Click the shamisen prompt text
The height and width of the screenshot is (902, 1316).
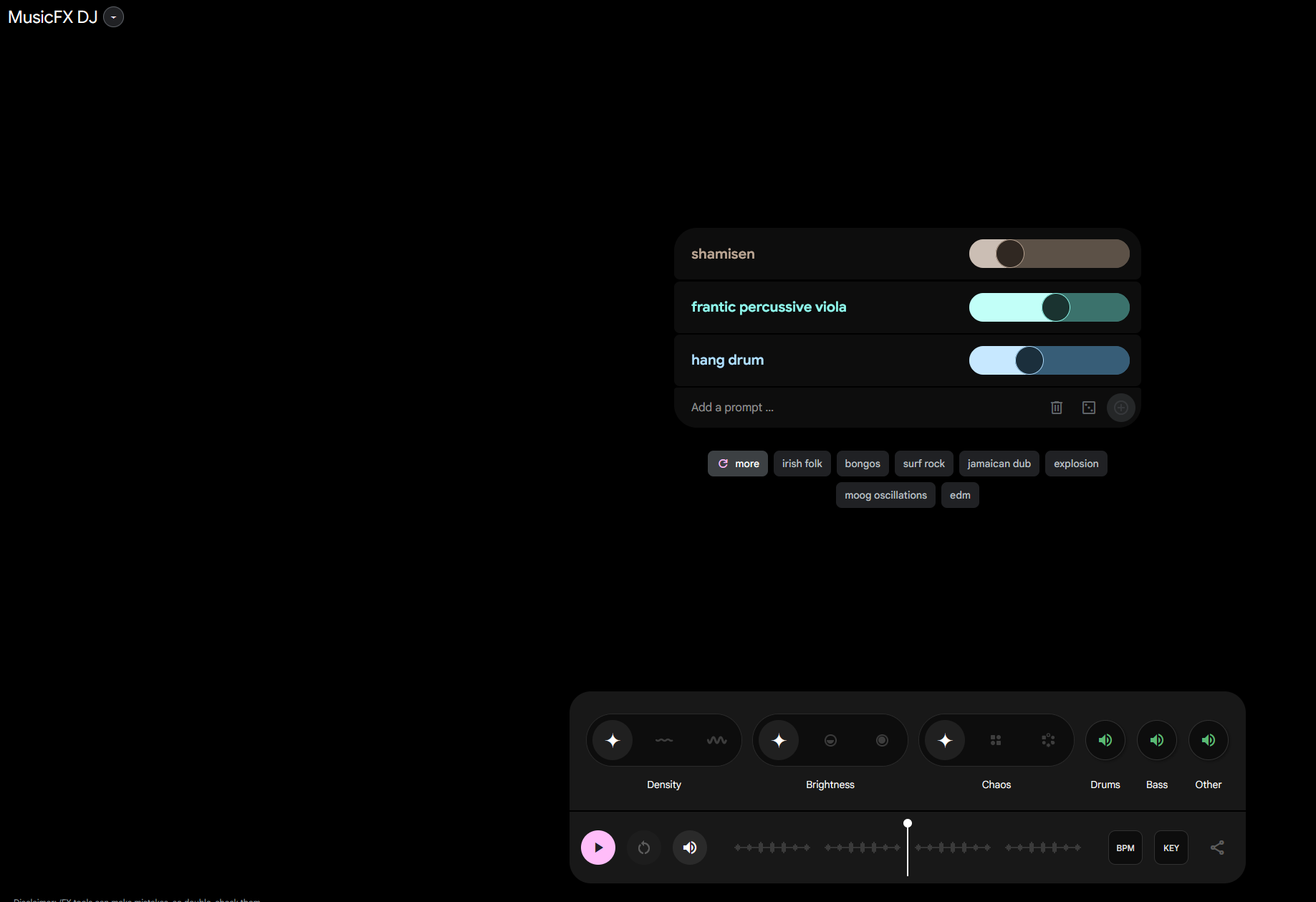click(723, 254)
